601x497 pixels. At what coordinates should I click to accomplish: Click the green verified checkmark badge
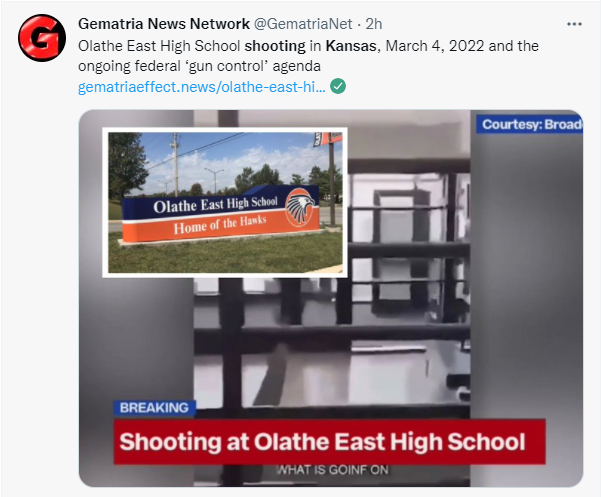(x=338, y=86)
